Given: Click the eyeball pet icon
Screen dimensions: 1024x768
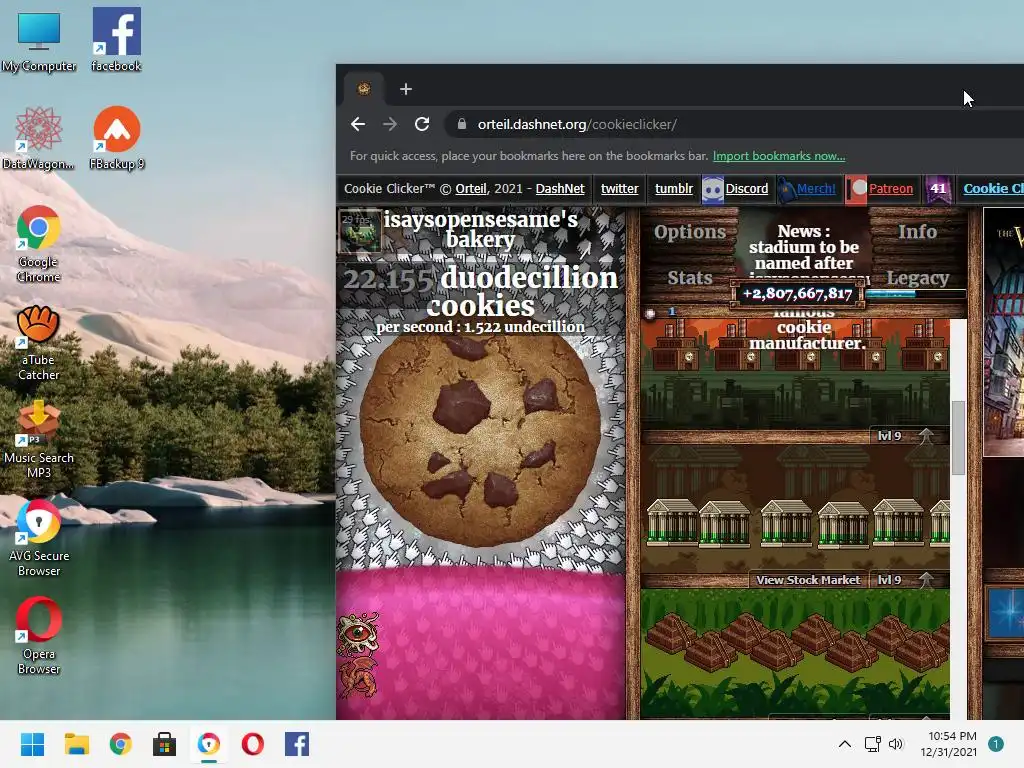Looking at the screenshot, I should 359,632.
